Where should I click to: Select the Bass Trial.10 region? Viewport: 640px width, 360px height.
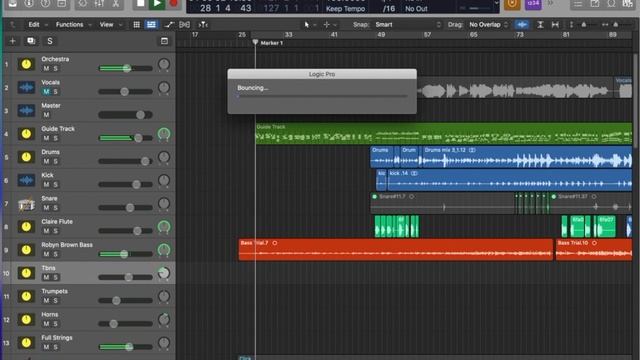(x=594, y=250)
